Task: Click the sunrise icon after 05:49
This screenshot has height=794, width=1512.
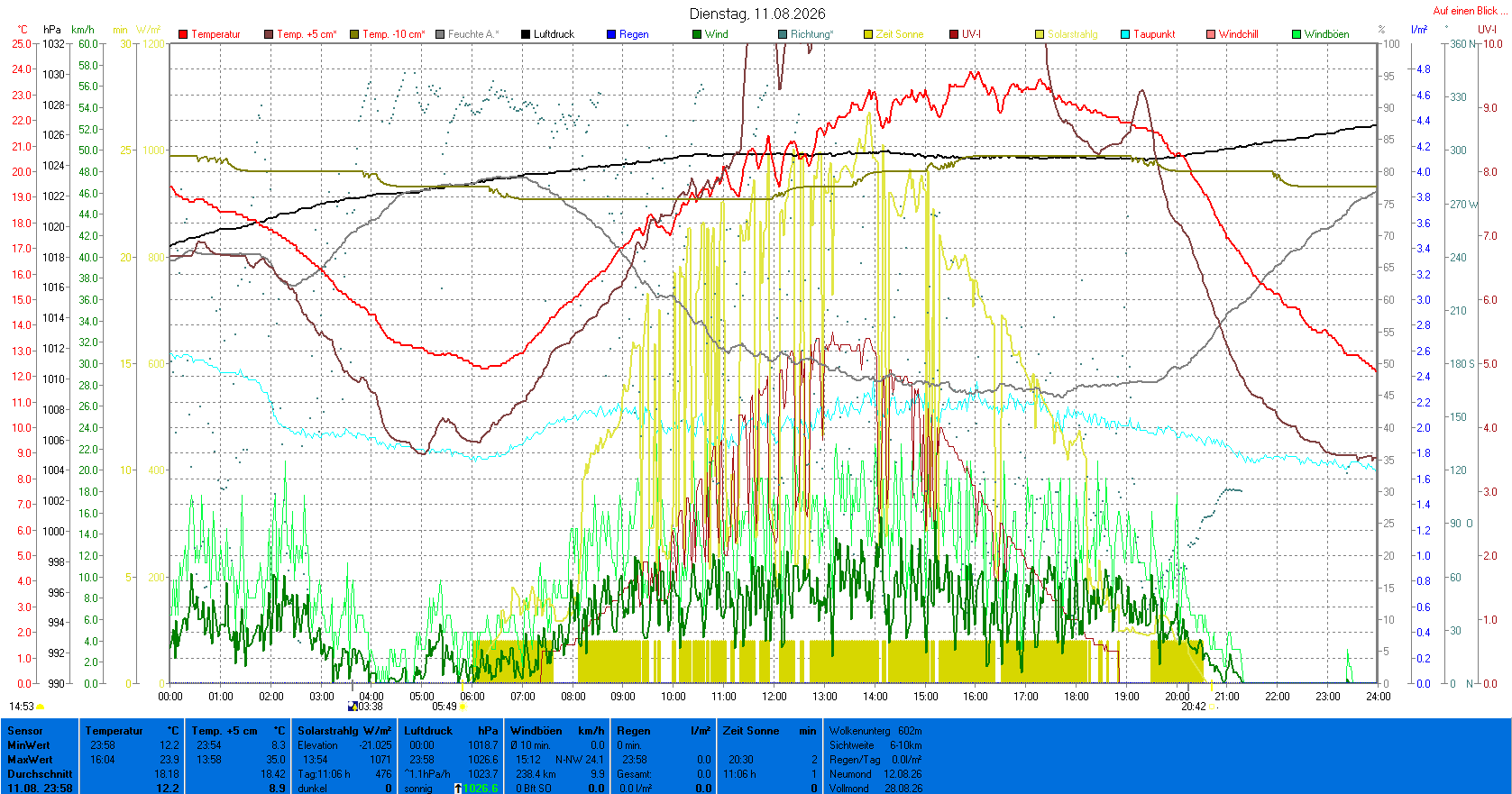Action: click(463, 707)
